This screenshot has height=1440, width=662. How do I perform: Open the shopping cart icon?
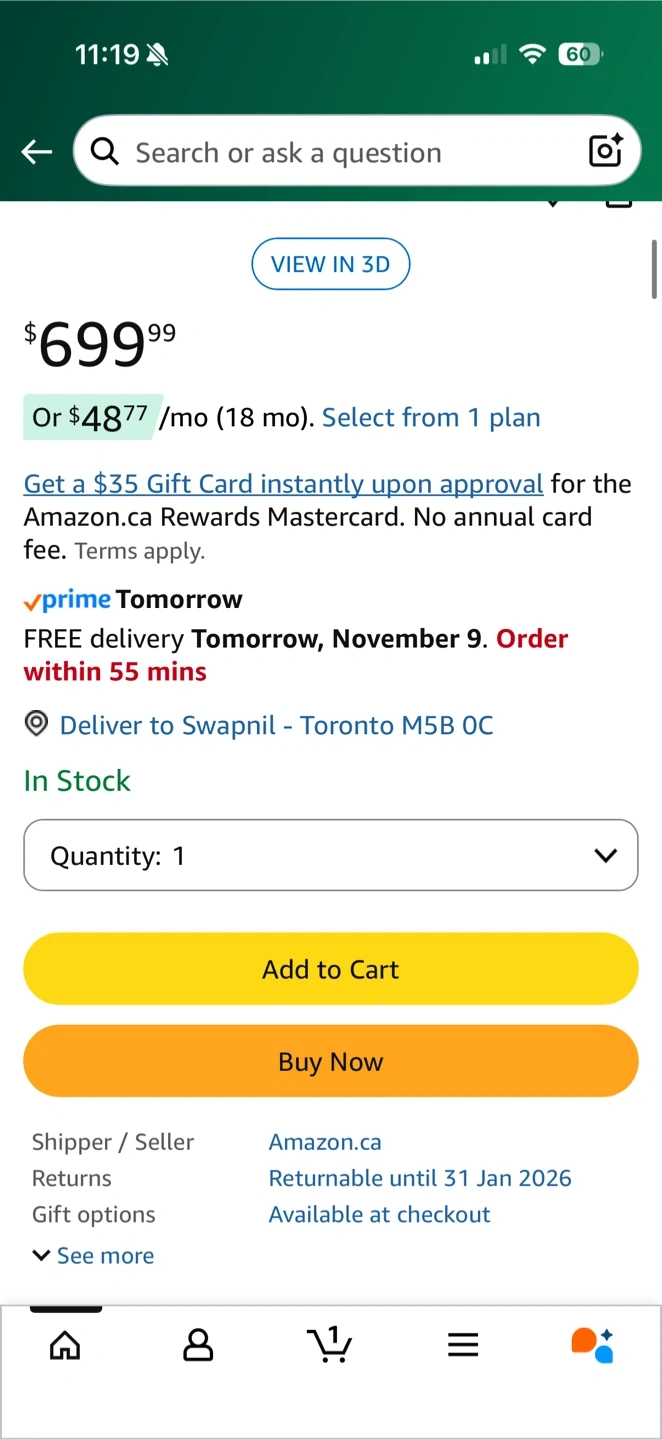point(330,1344)
